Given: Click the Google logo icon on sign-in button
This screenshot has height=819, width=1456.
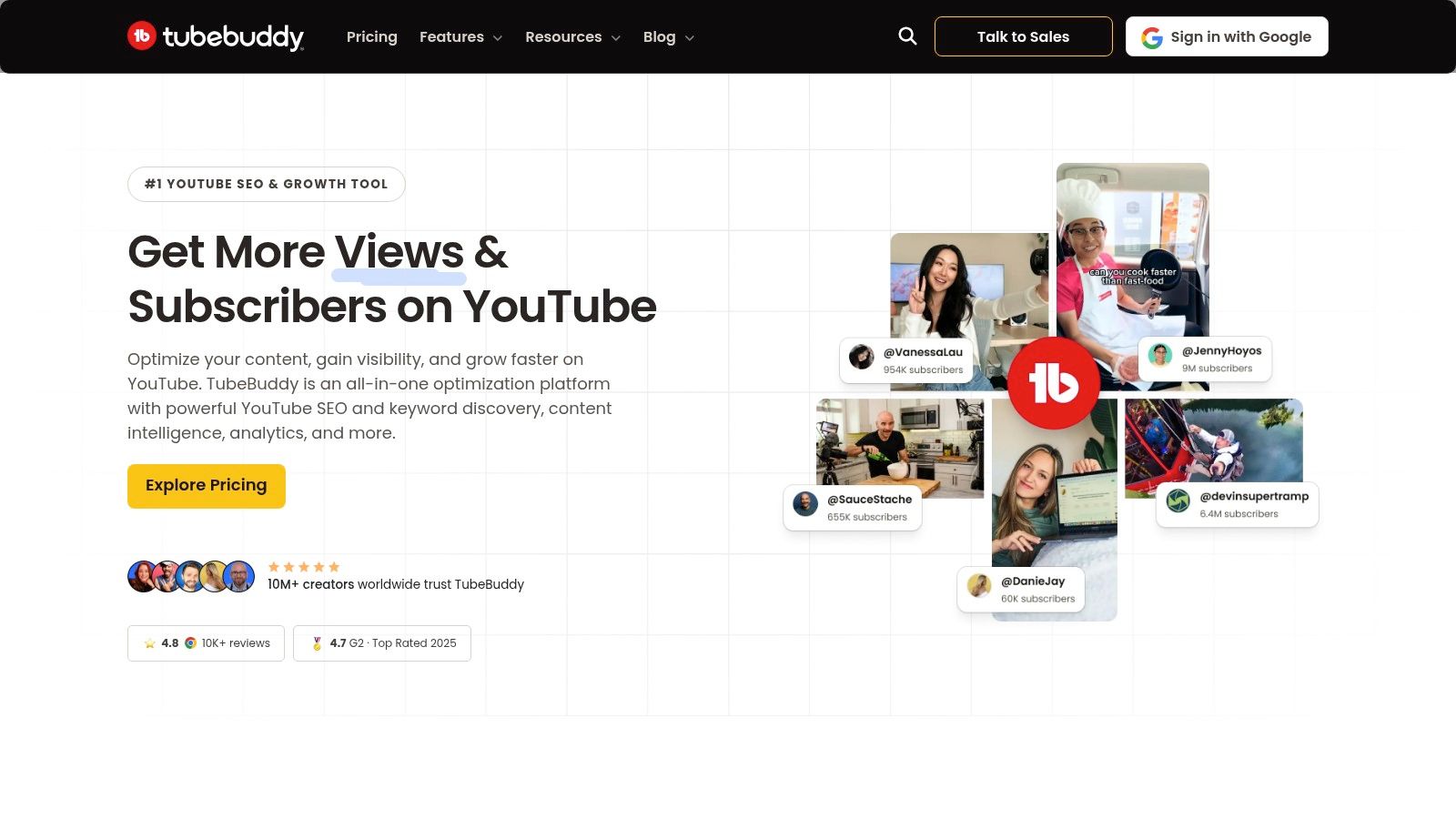Looking at the screenshot, I should point(1152,37).
